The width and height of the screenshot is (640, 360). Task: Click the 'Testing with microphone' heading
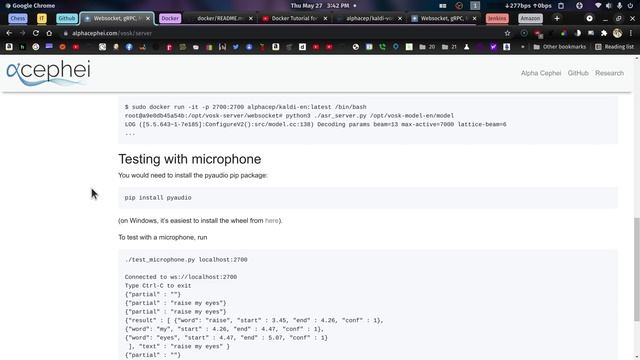point(190,159)
